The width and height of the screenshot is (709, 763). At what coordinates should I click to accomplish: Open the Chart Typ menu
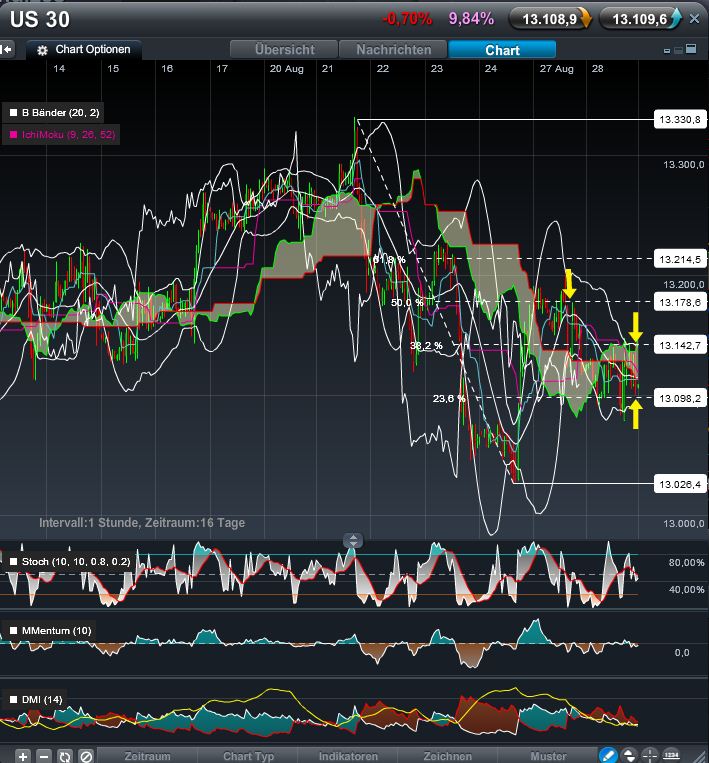[x=248, y=756]
